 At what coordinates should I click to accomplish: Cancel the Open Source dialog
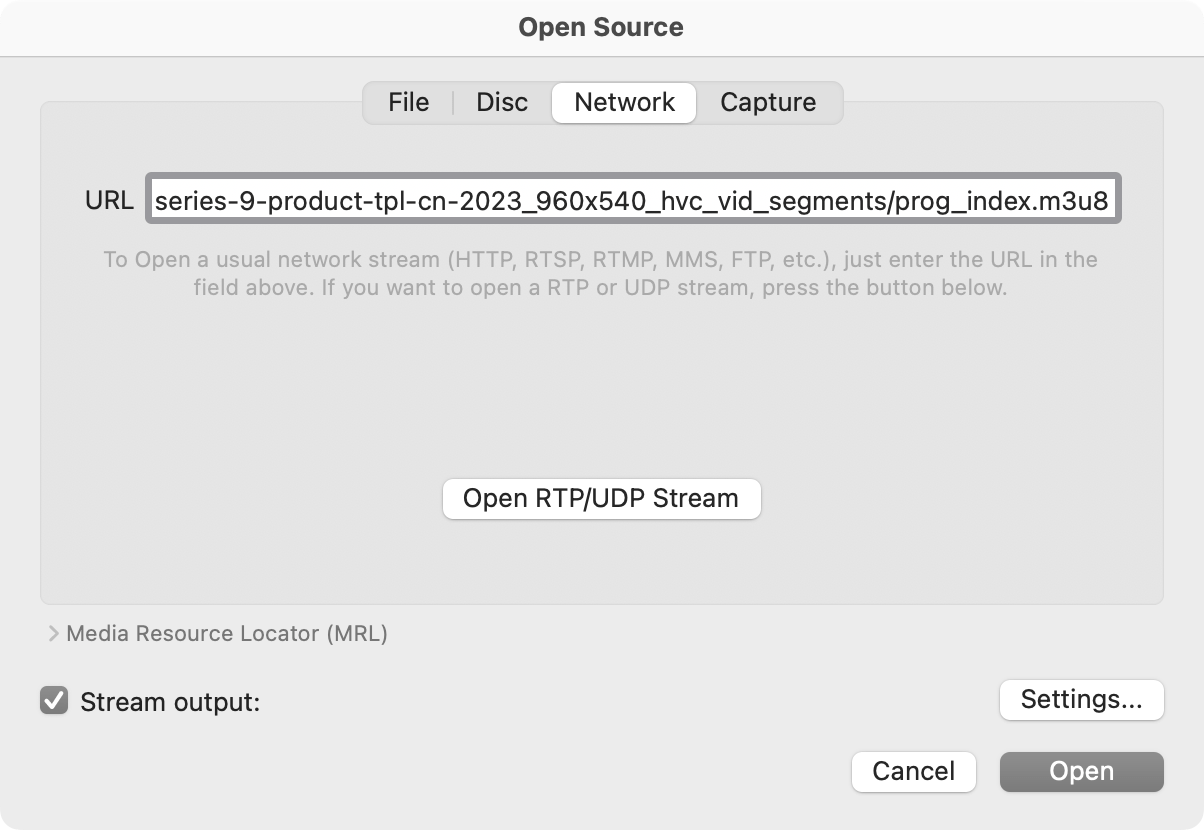(x=913, y=771)
